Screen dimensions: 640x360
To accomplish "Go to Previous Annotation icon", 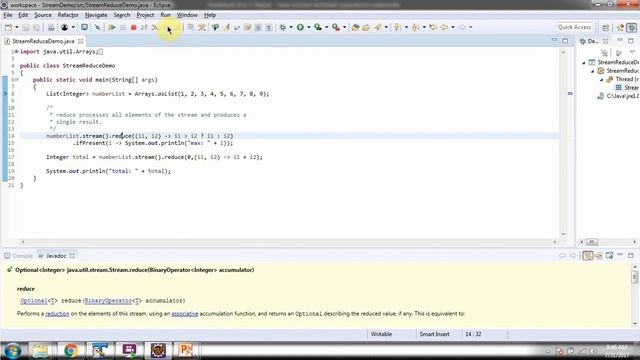I will (416, 27).
